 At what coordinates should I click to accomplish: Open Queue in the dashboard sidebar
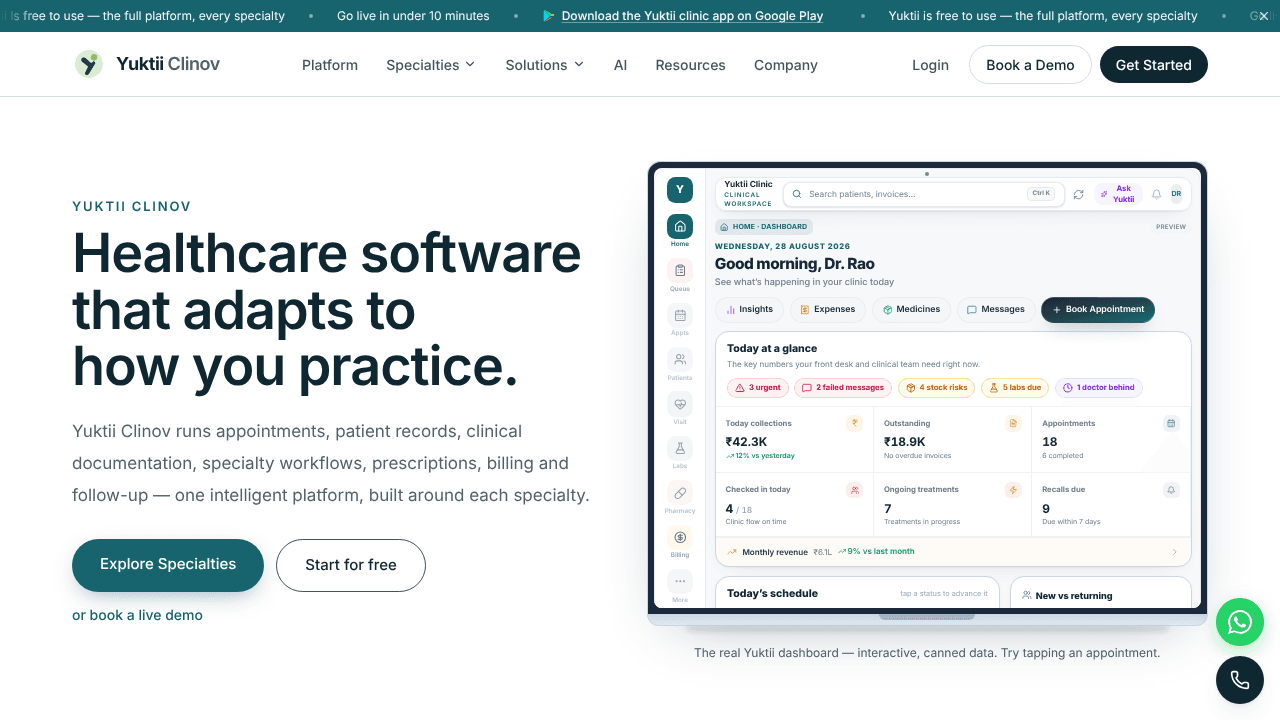coord(680,270)
